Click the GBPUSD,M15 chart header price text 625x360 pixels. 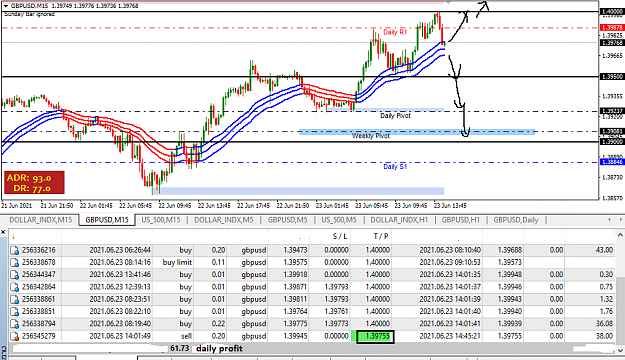(74, 6)
